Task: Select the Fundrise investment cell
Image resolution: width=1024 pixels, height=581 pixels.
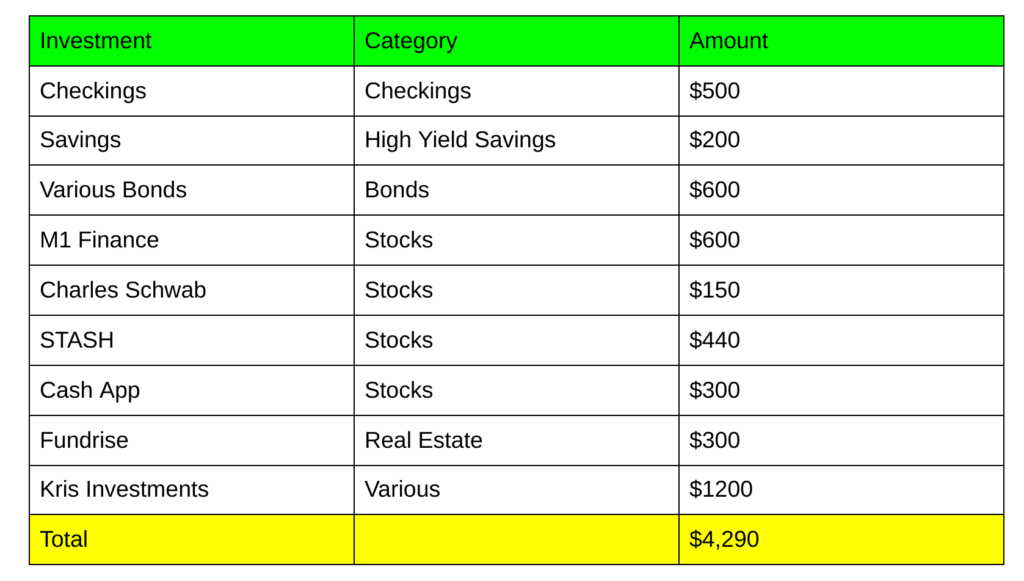Action: (x=84, y=440)
